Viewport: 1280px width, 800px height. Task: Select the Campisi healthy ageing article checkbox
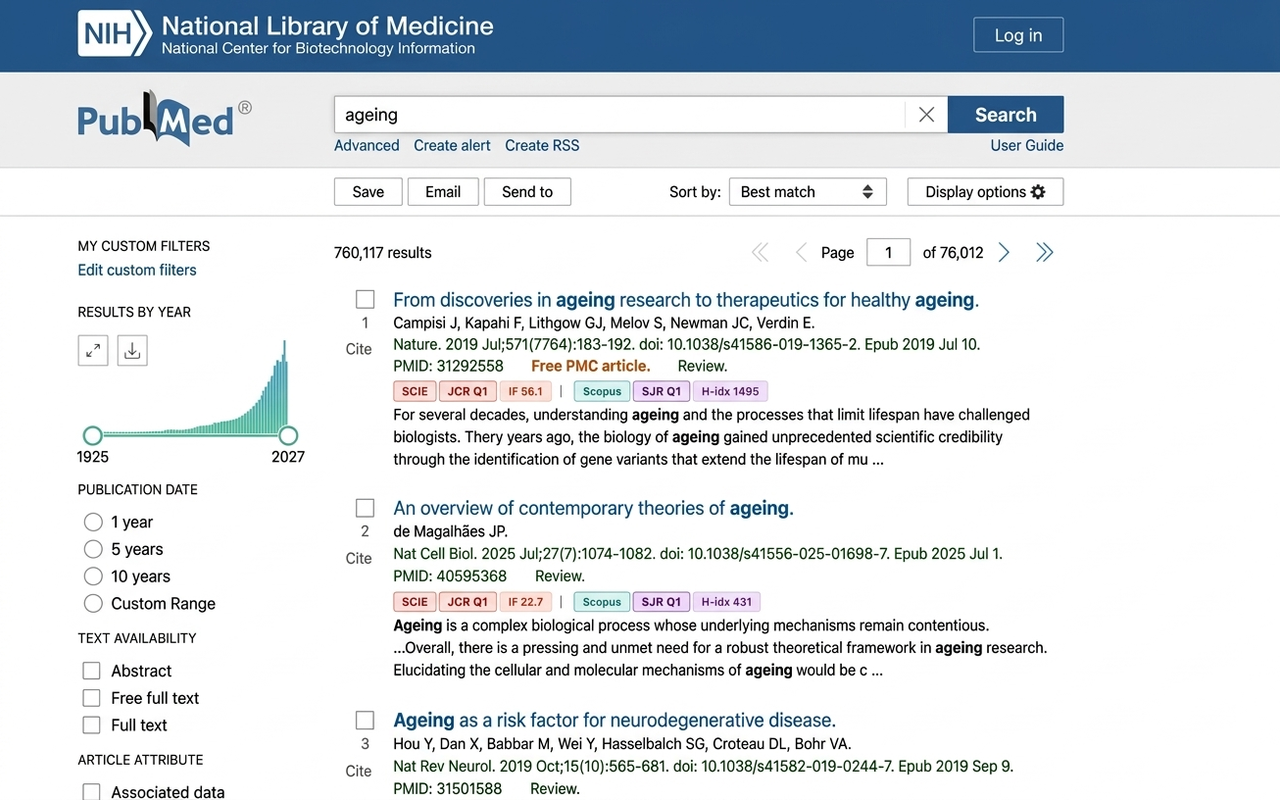pos(365,299)
